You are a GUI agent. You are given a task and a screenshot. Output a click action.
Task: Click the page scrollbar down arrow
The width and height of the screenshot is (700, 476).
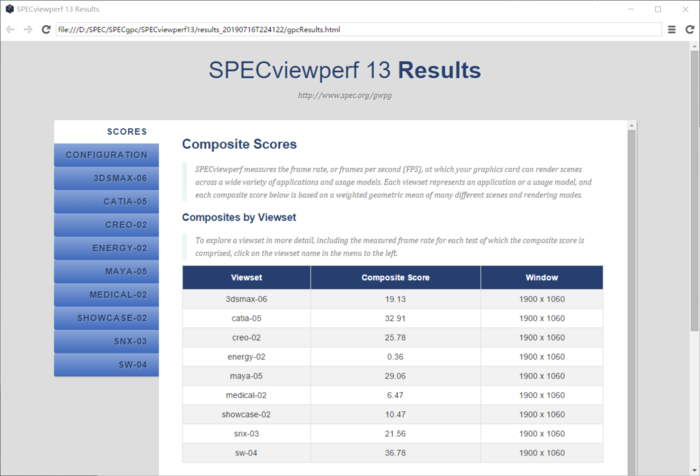[x=694, y=470]
